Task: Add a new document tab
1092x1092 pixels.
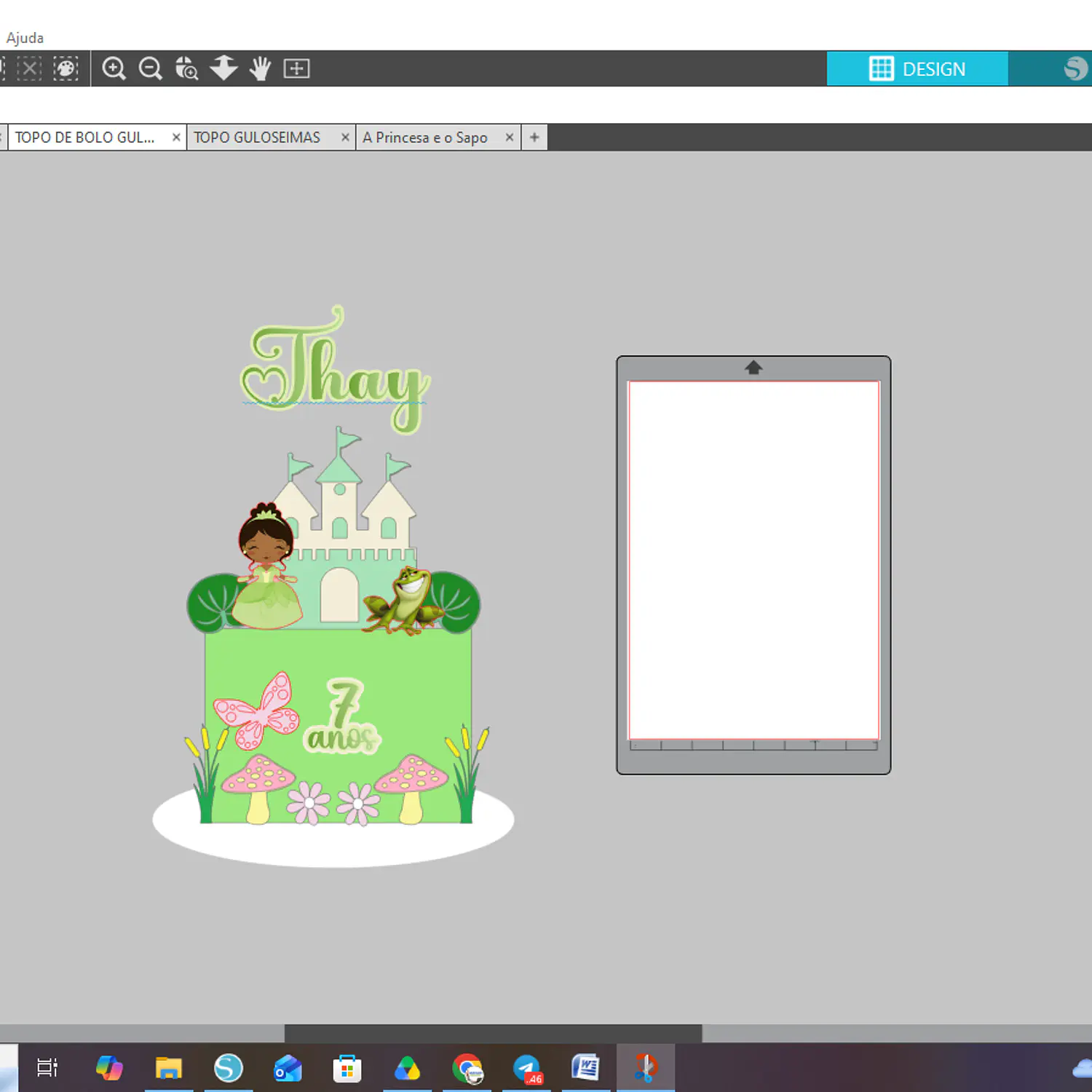Action: point(534,137)
